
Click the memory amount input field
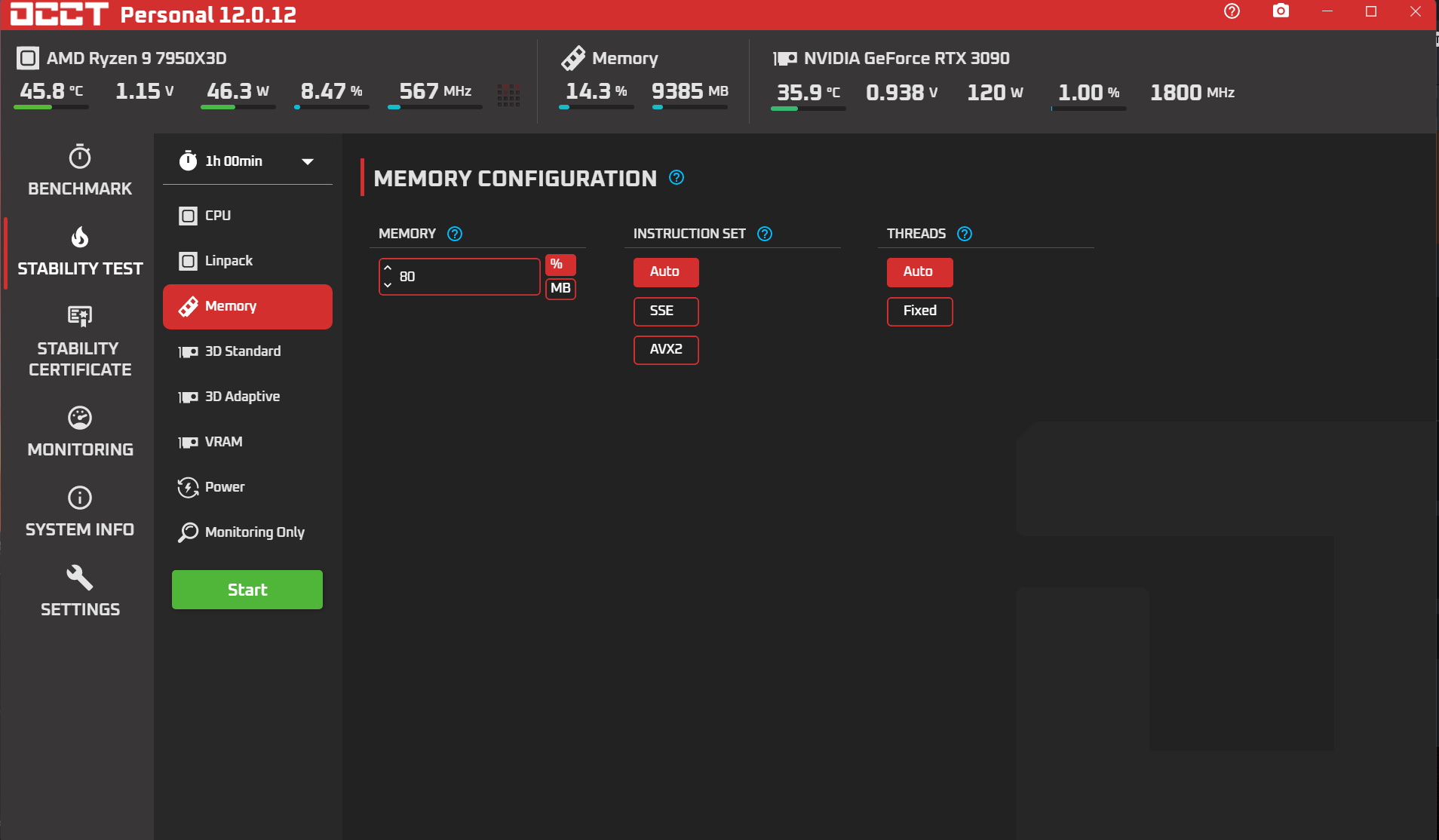(x=460, y=277)
